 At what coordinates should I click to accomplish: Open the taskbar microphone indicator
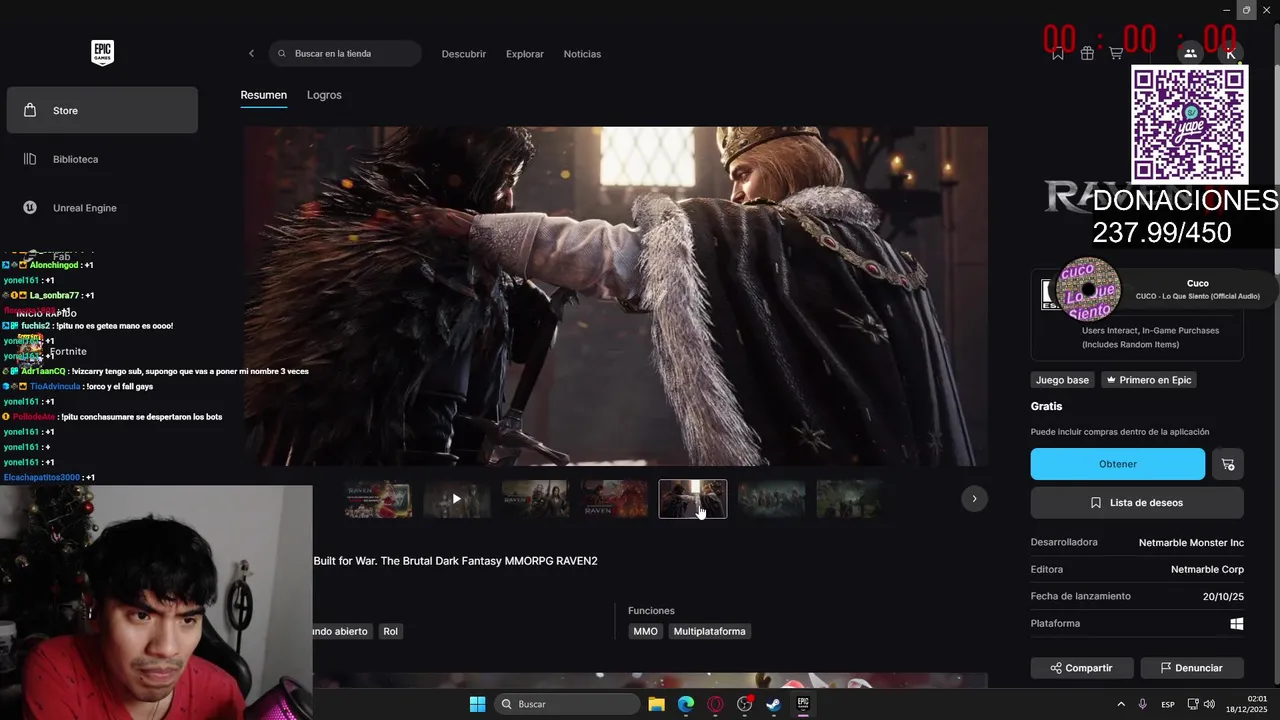pos(1142,704)
